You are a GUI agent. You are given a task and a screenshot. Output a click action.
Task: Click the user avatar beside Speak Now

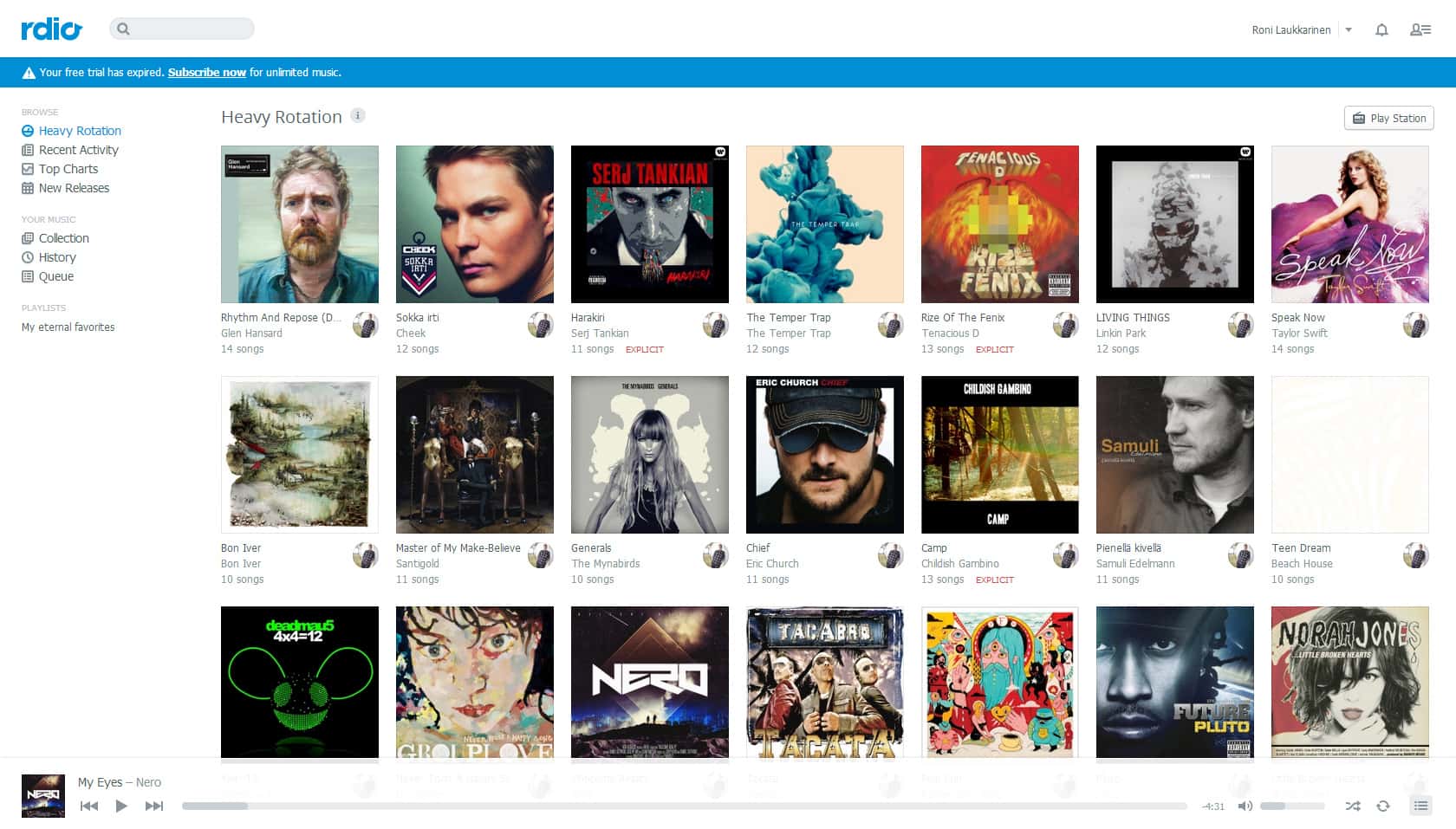pos(1416,325)
